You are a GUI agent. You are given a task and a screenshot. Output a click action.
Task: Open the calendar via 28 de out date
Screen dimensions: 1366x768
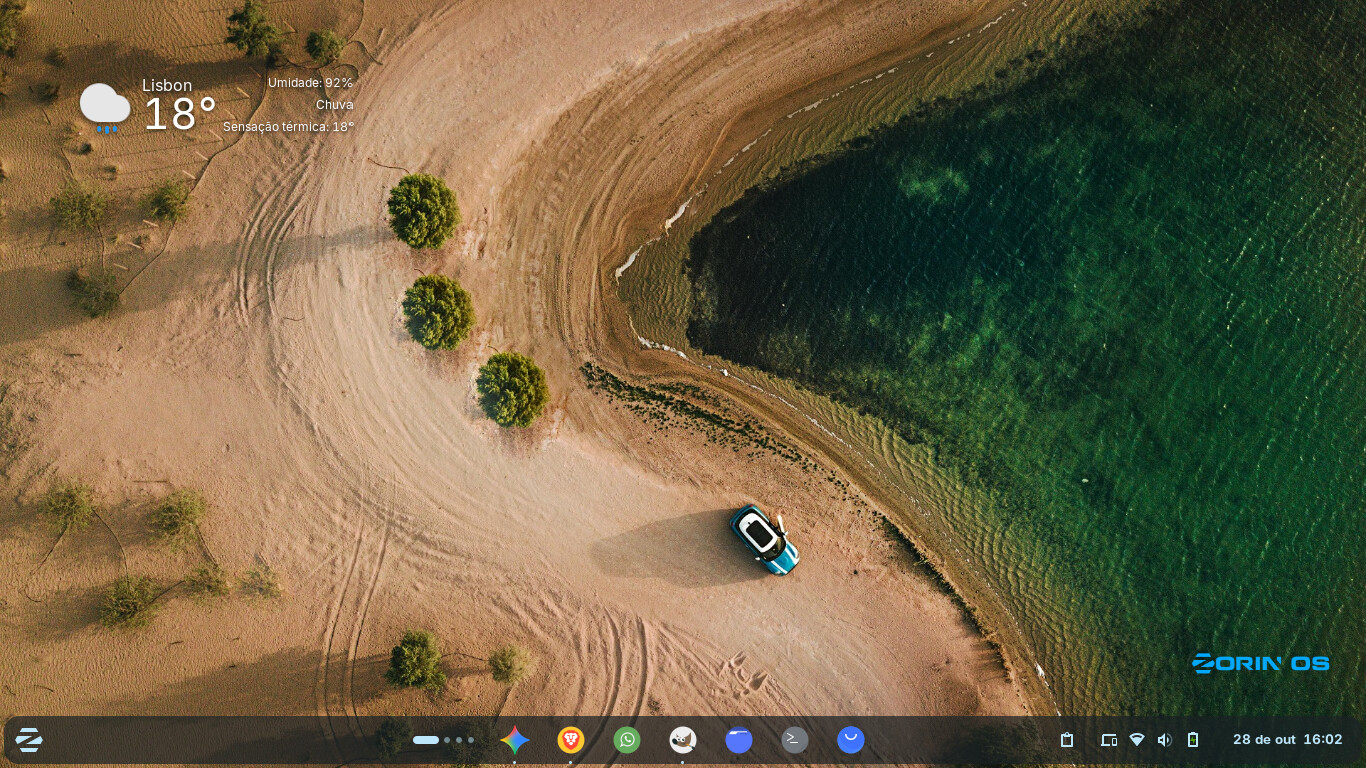coord(1264,740)
